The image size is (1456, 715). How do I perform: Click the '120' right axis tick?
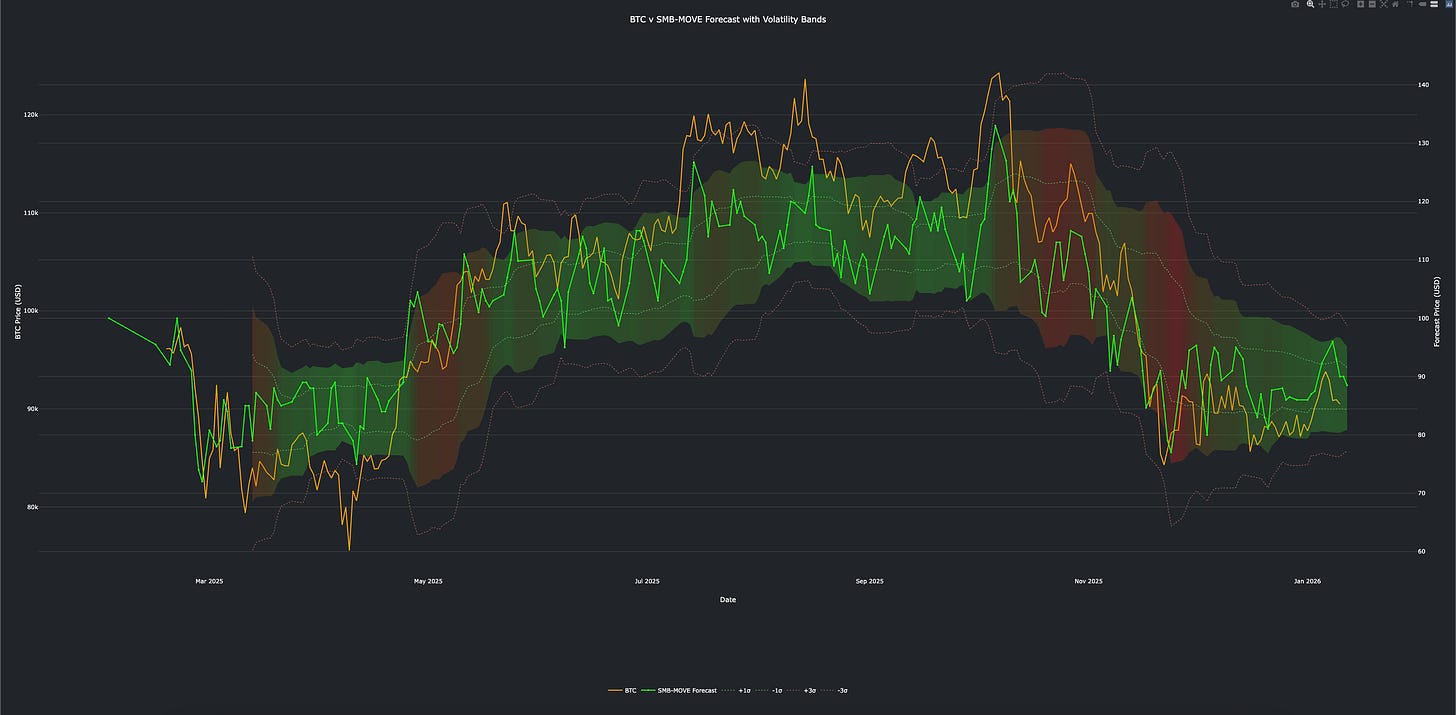pos(1423,202)
